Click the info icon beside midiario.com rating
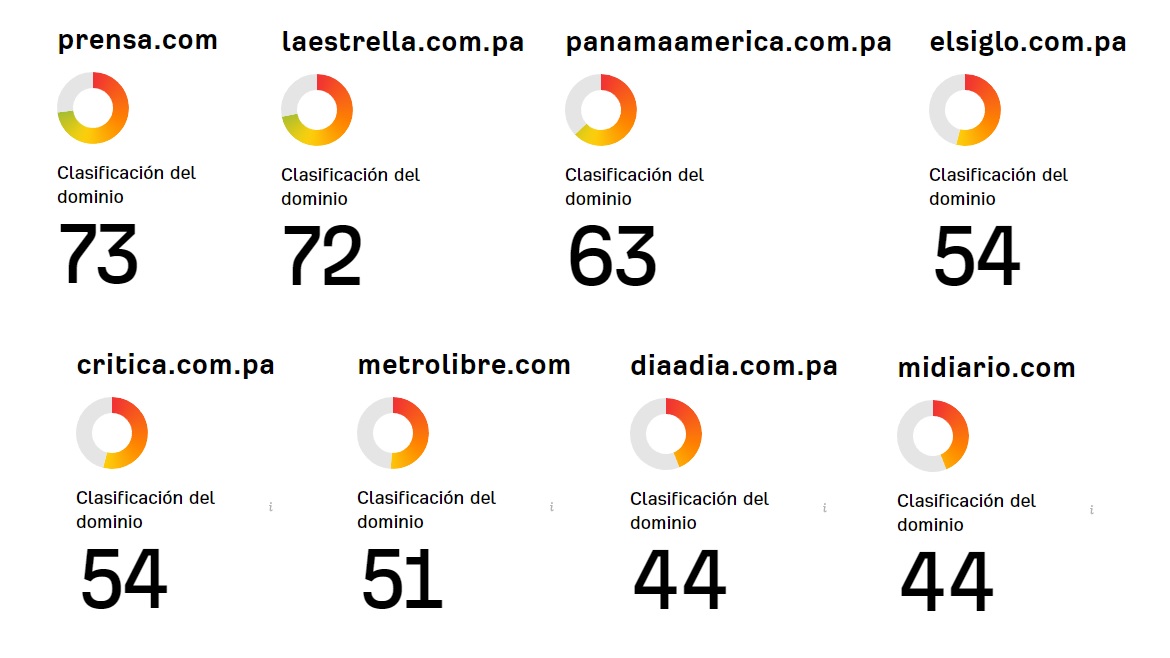Viewport: 1170px width, 658px height. [1092, 510]
